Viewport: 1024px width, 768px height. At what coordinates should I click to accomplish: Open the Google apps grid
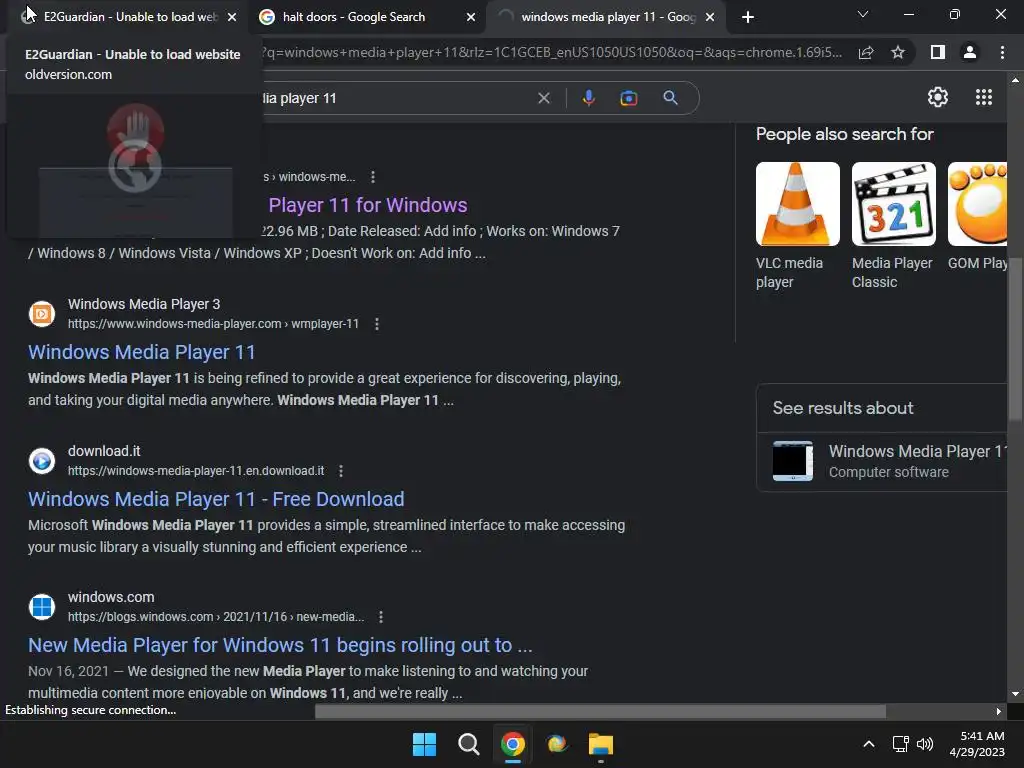coord(984,97)
